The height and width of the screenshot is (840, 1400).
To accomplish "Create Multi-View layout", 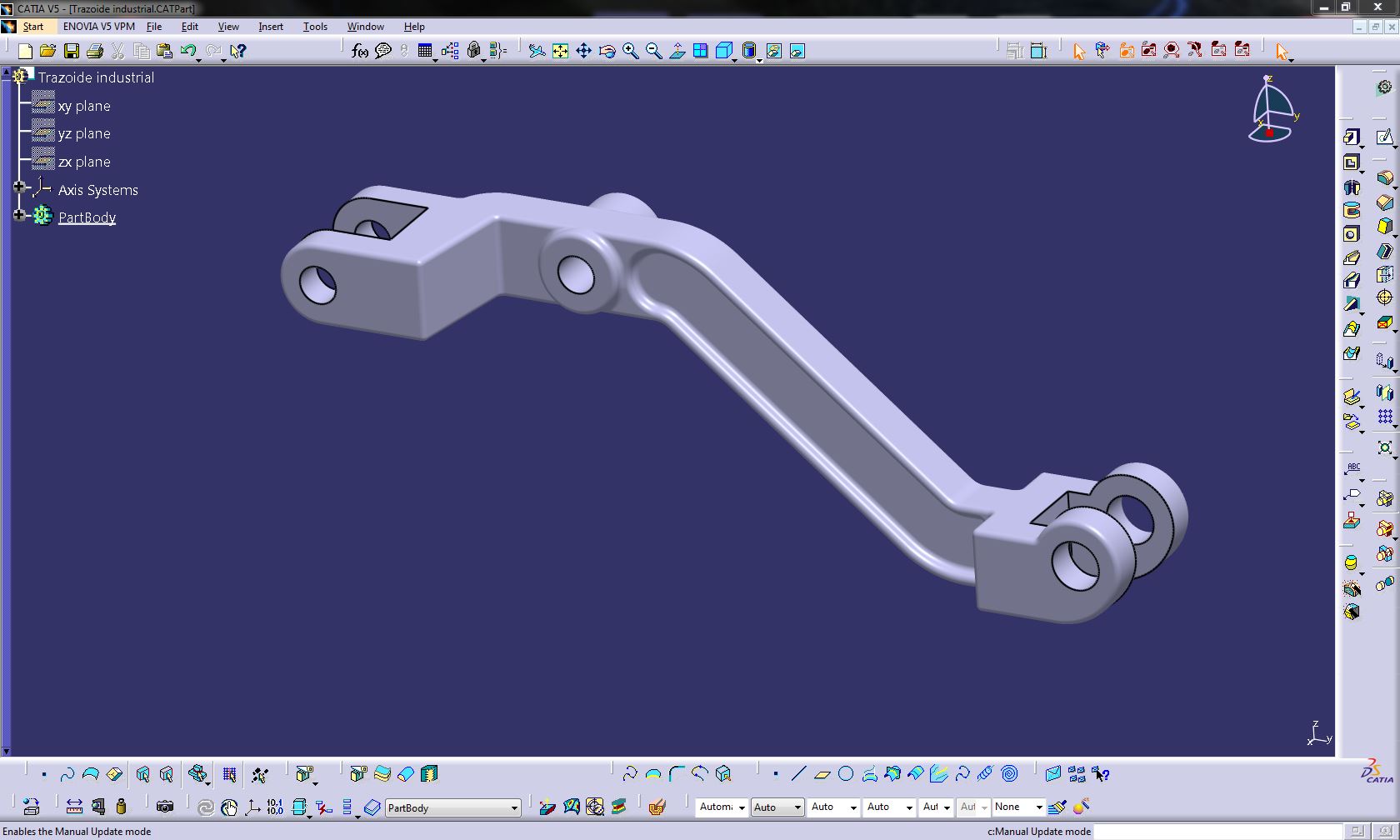I will click(x=701, y=52).
